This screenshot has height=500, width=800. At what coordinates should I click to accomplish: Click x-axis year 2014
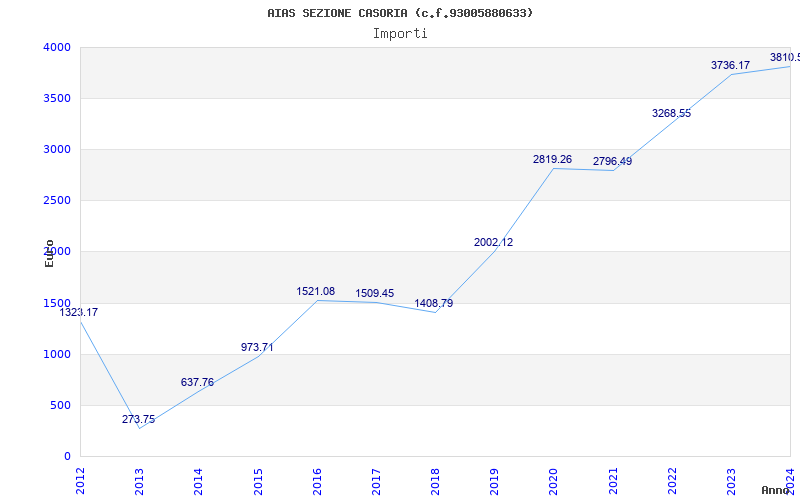[x=198, y=481]
